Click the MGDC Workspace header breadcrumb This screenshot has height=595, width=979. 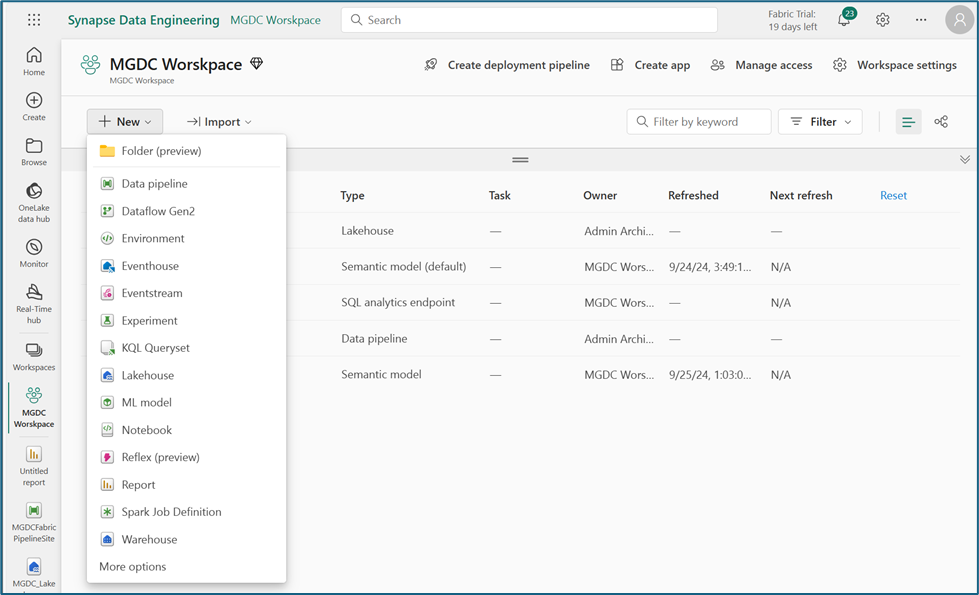(275, 20)
